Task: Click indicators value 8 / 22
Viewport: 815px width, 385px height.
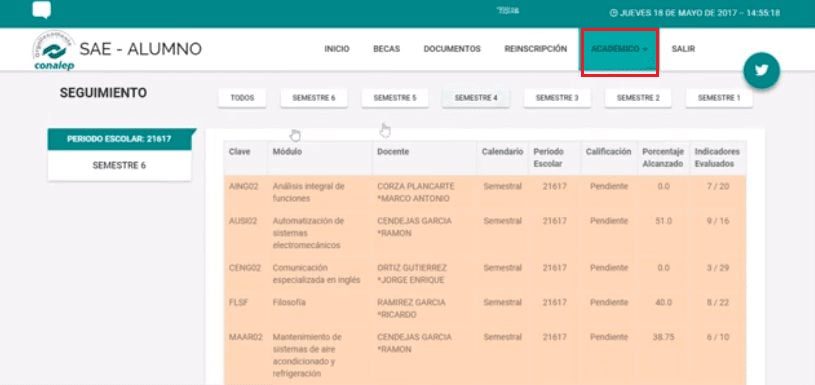Action: coord(717,302)
